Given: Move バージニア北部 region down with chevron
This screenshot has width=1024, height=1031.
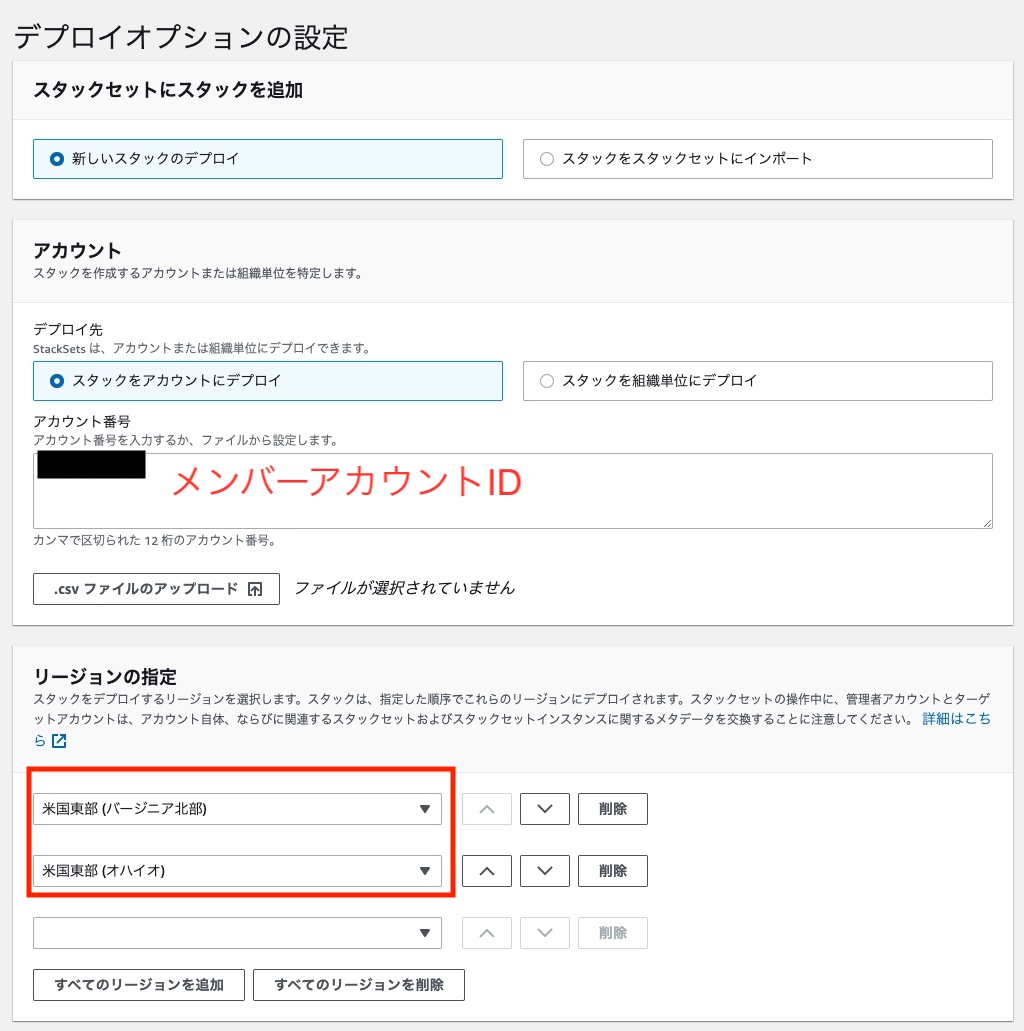Looking at the screenshot, I should pos(545,809).
